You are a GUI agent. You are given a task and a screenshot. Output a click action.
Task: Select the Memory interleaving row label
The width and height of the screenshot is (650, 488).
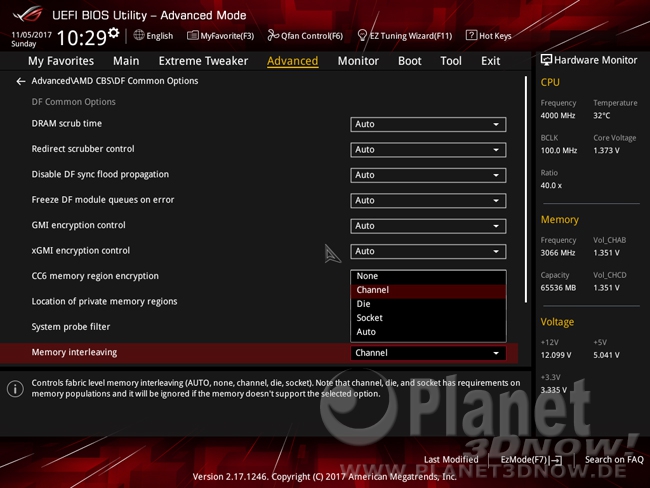click(74, 352)
